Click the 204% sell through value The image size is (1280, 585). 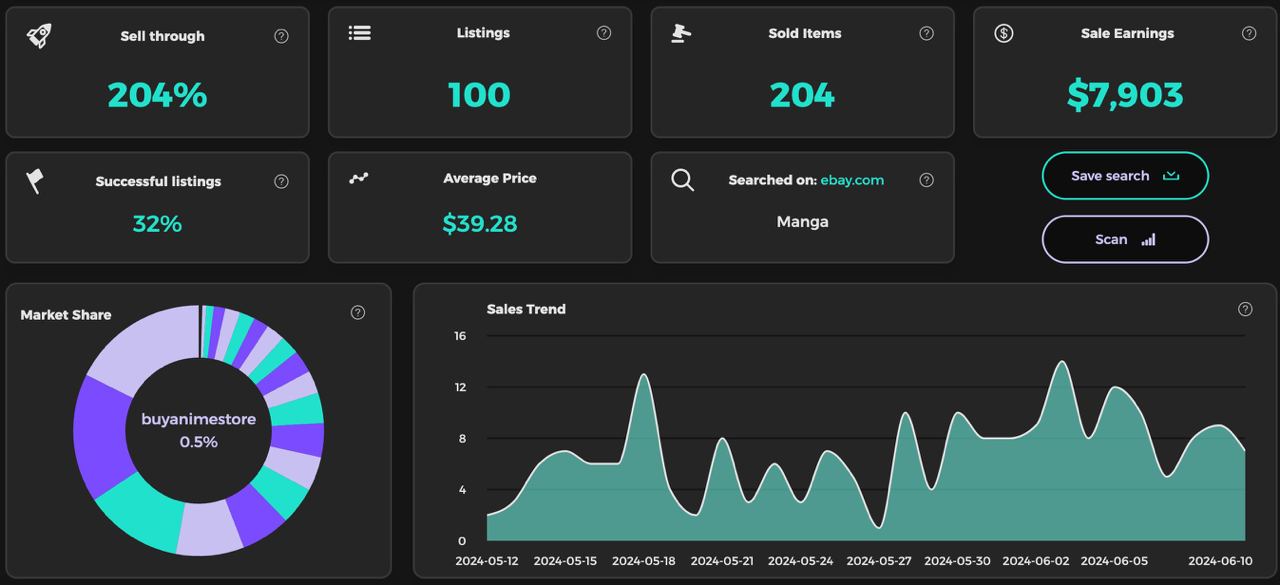(157, 95)
